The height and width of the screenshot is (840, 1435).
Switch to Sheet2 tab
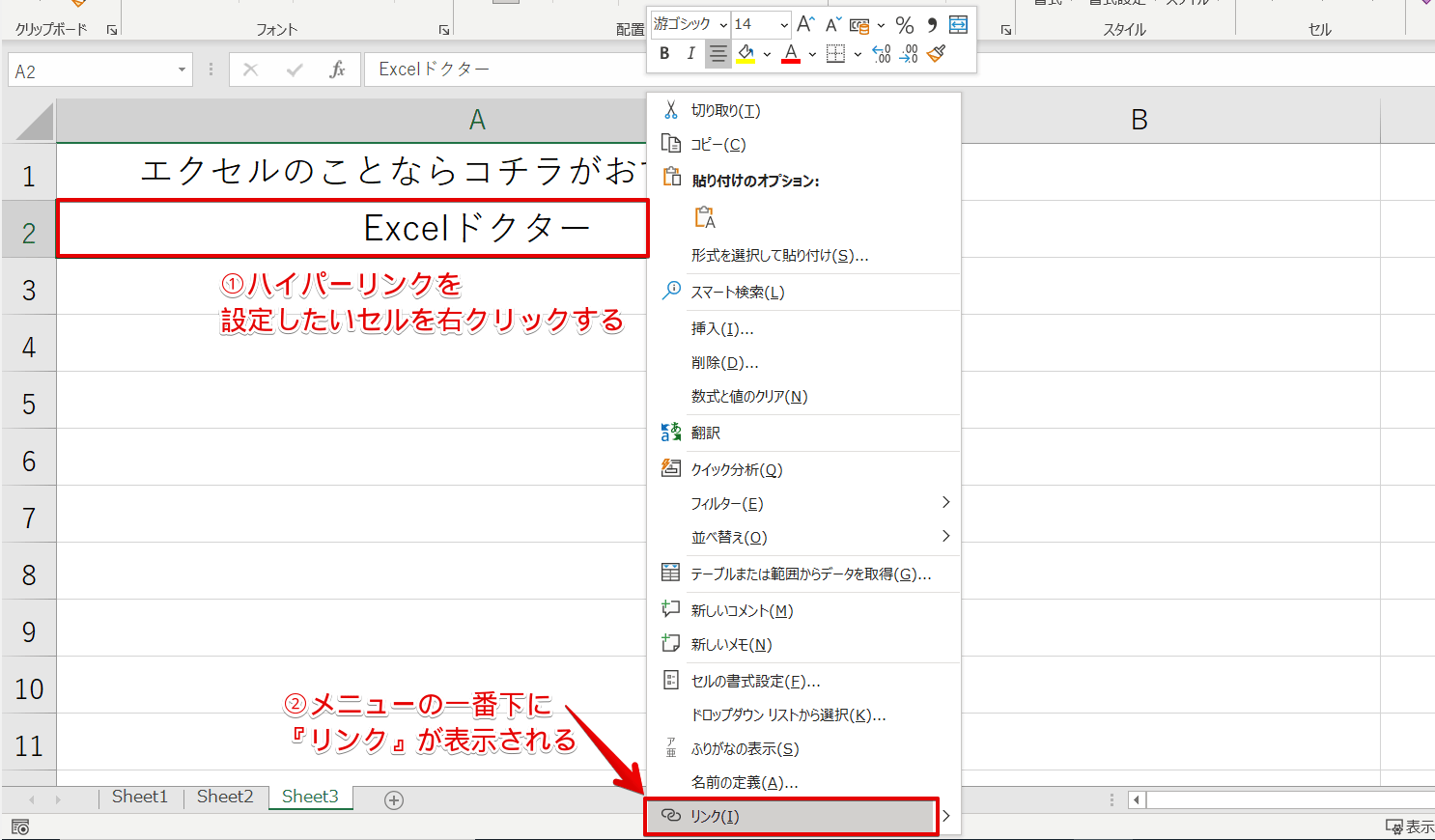coord(225,797)
